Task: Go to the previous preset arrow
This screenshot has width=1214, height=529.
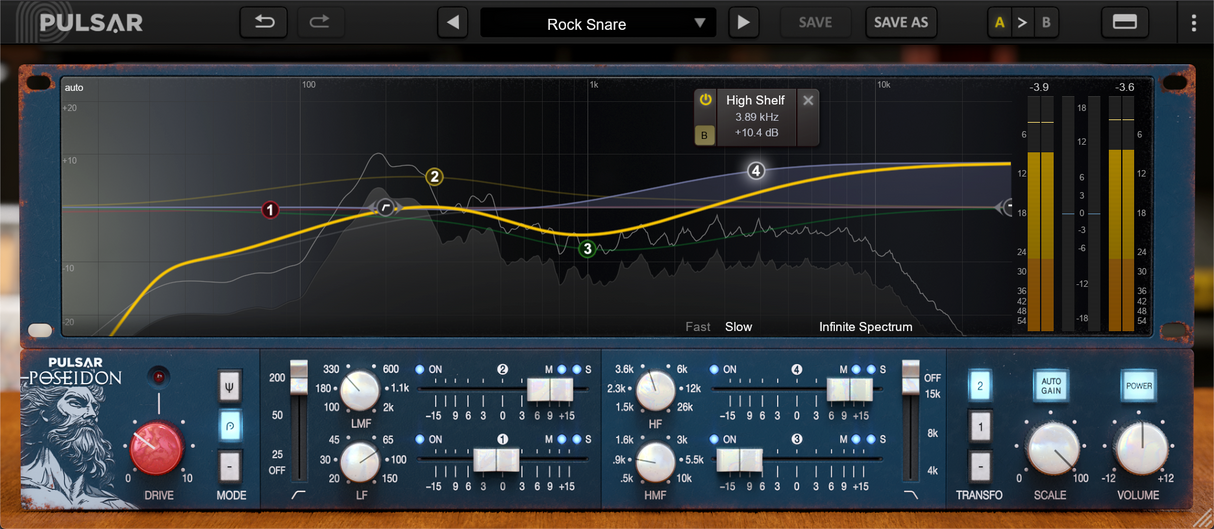Action: (453, 22)
